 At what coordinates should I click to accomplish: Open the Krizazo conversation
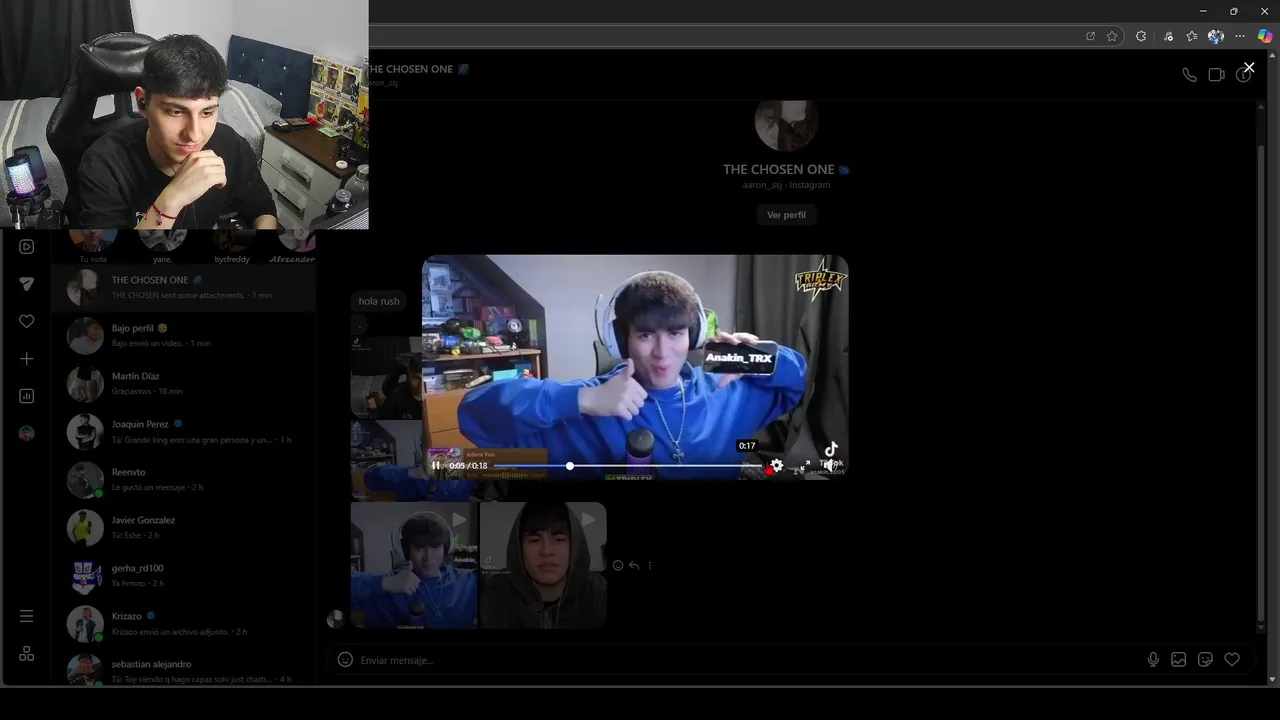coord(183,624)
